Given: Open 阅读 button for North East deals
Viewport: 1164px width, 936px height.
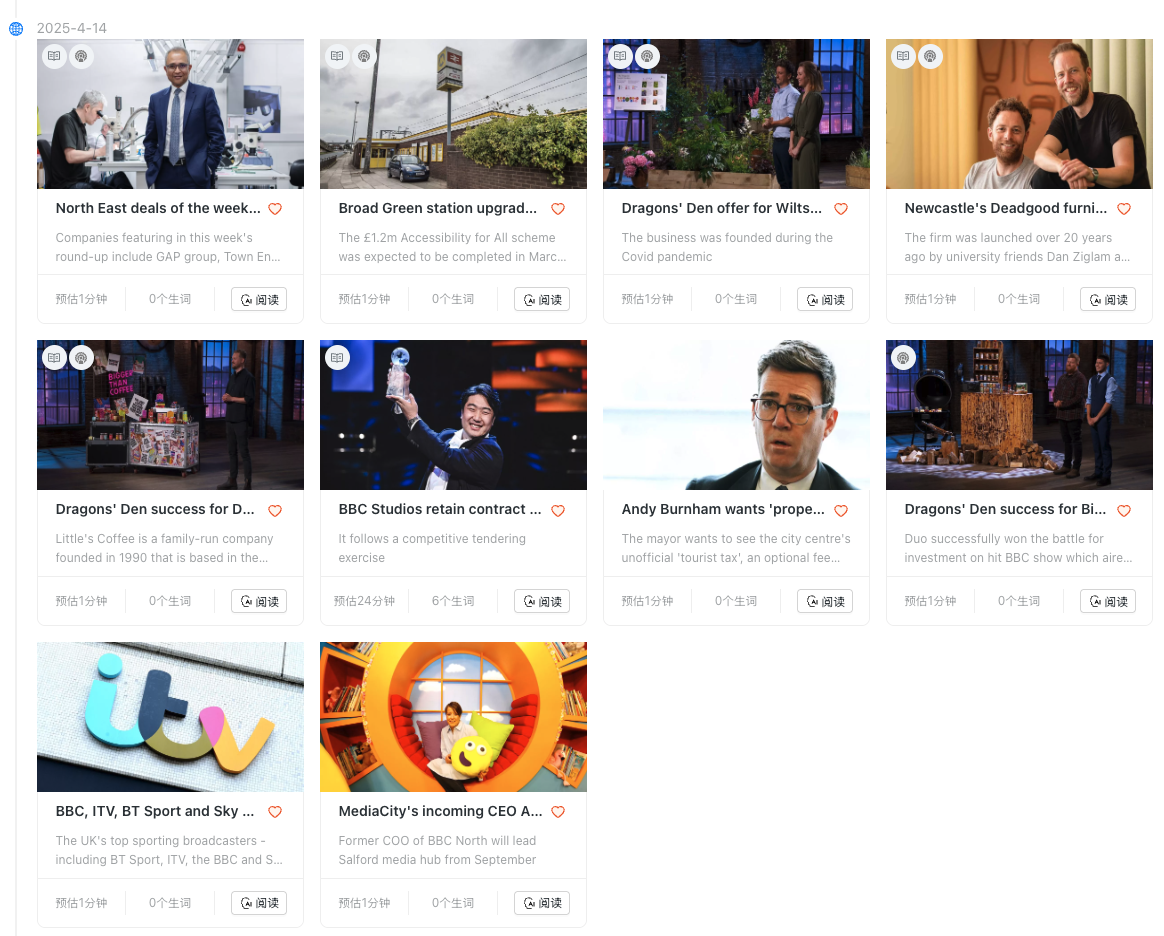Looking at the screenshot, I should (x=259, y=300).
